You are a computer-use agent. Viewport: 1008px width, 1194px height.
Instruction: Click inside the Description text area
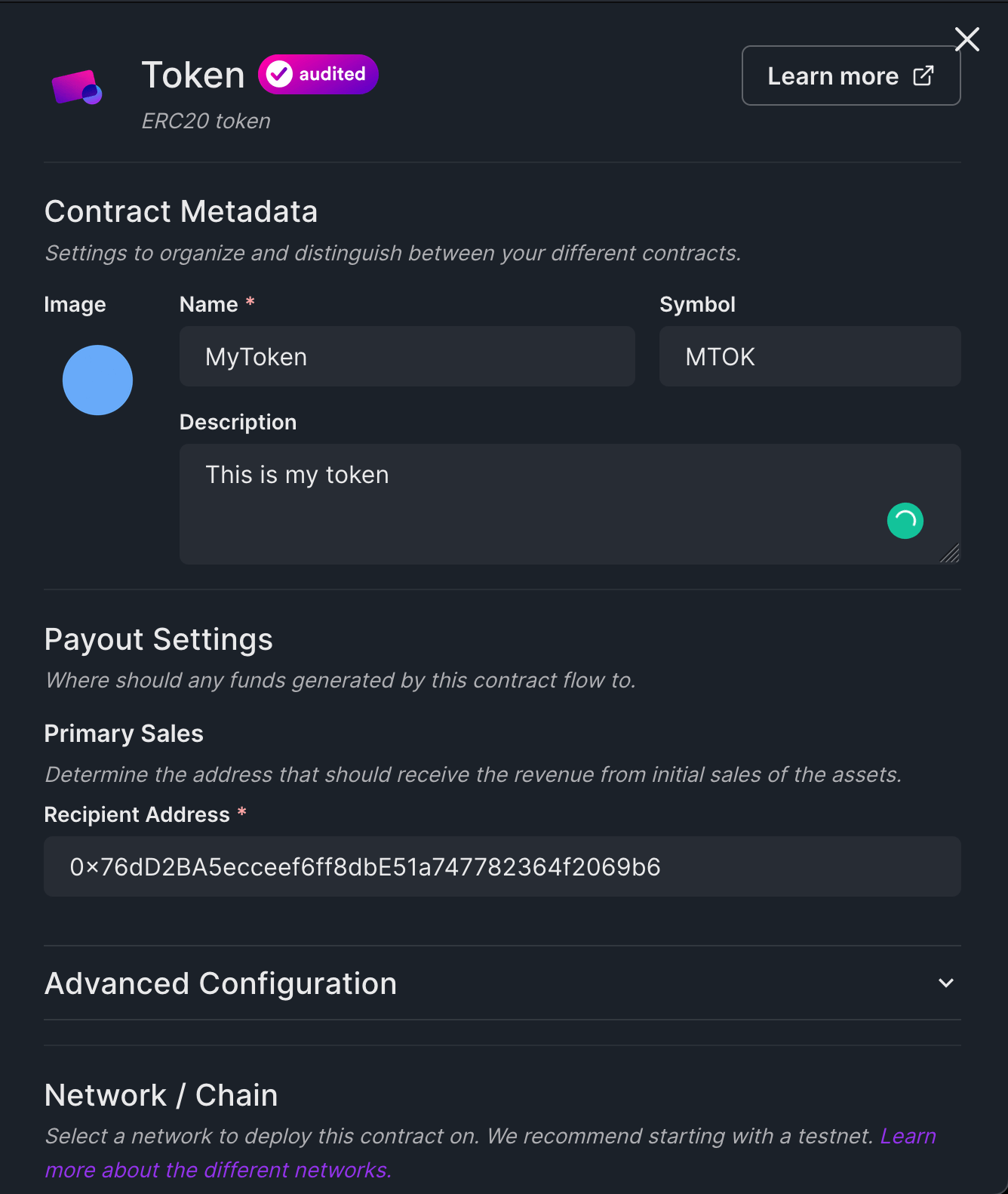(x=528, y=498)
